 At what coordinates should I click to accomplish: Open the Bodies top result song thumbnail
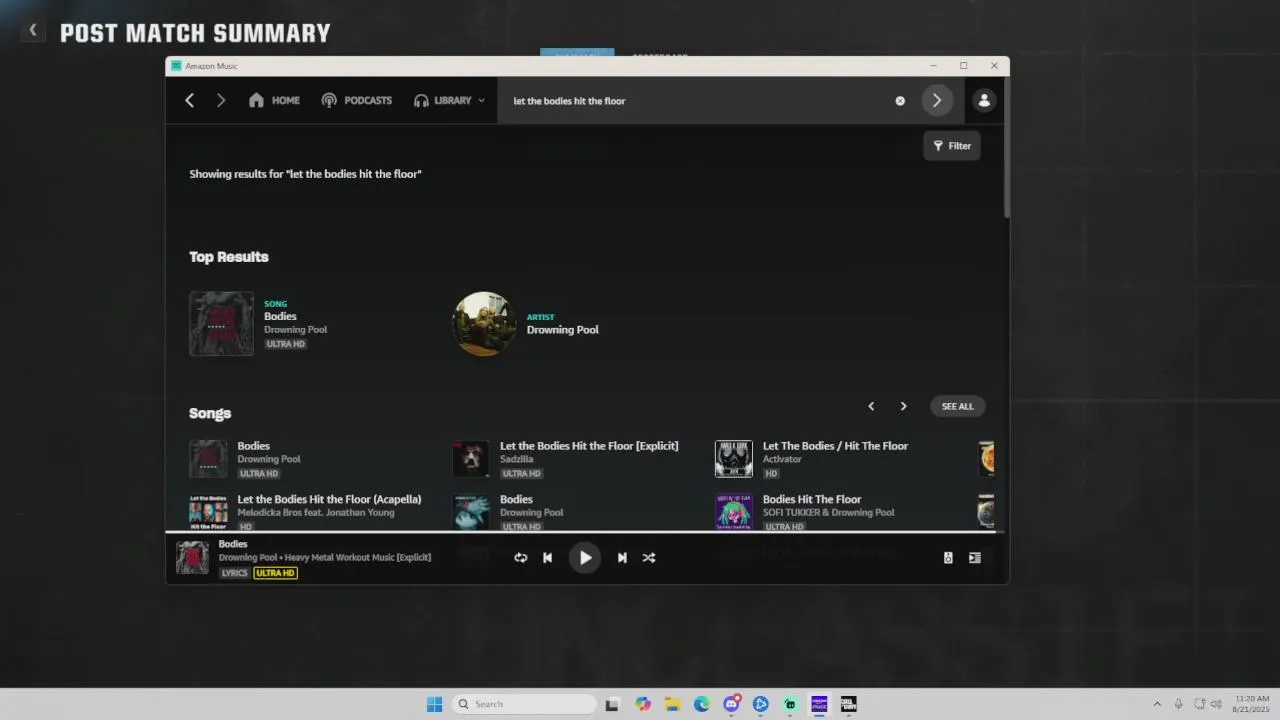tap(221, 323)
